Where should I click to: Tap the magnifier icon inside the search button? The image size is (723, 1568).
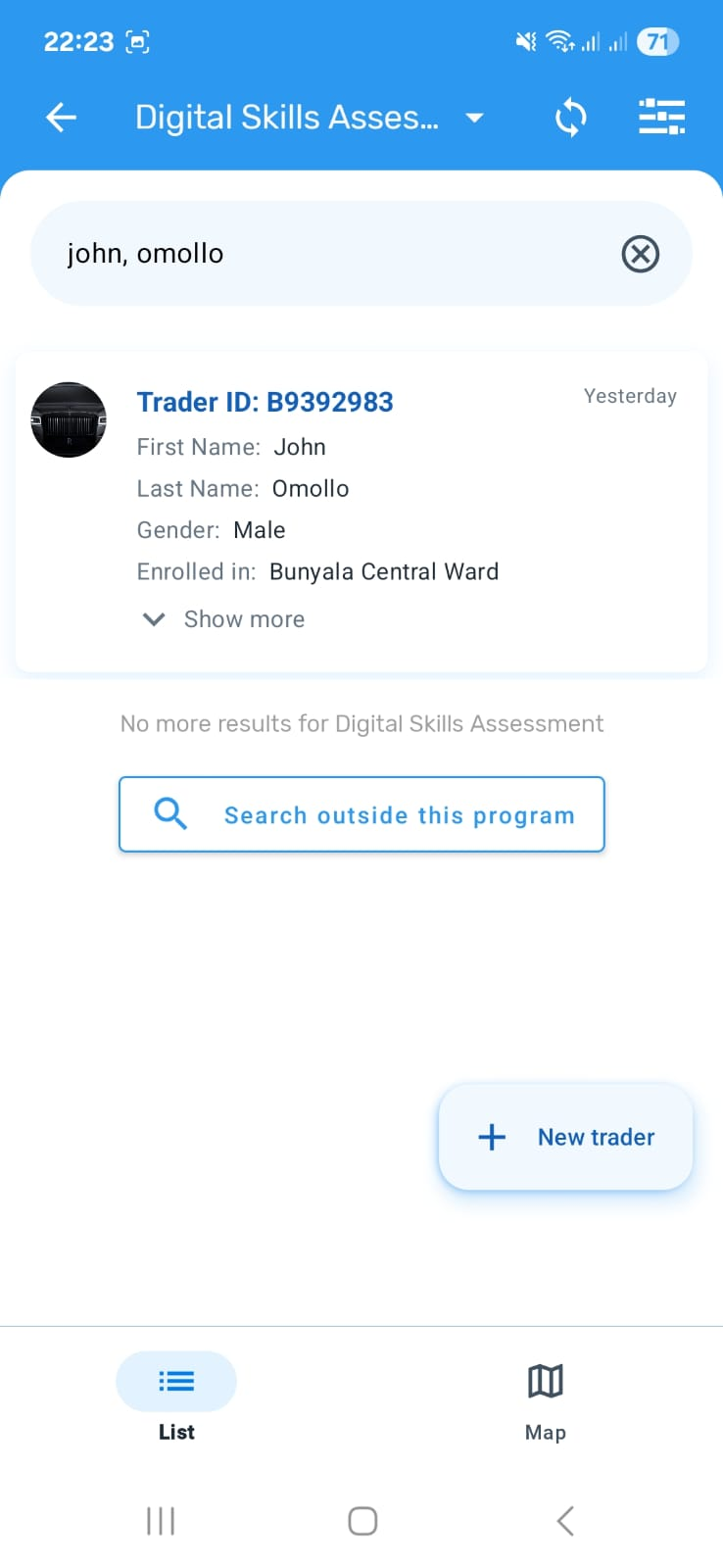[170, 813]
